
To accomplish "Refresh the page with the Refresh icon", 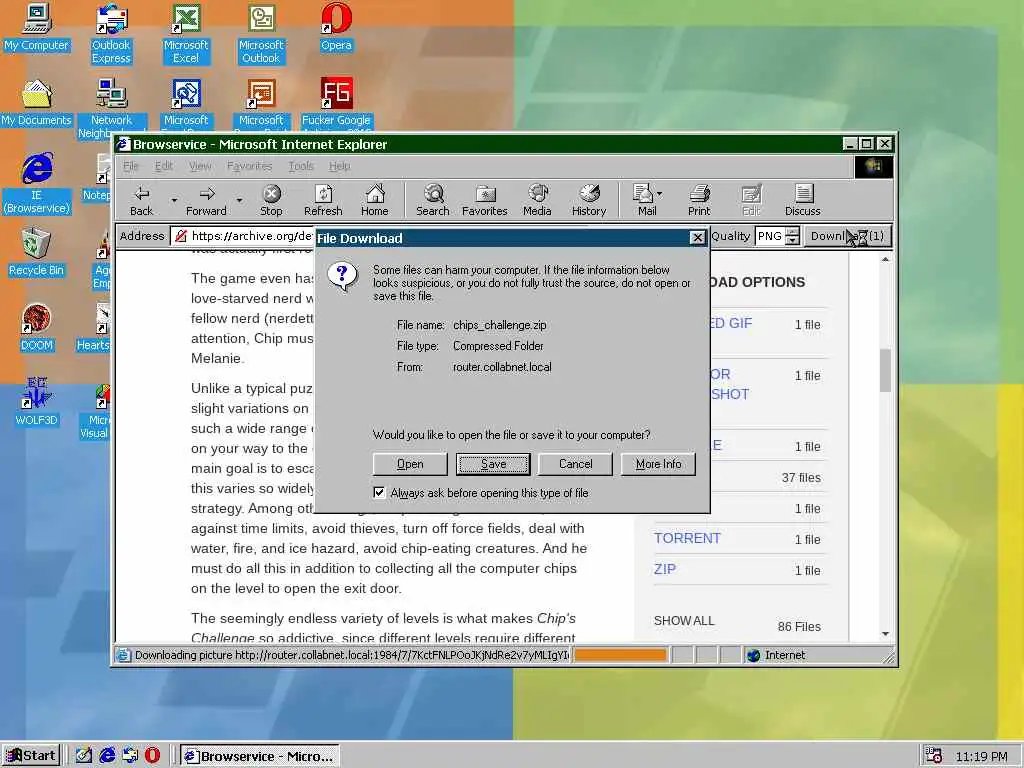I will (323, 200).
